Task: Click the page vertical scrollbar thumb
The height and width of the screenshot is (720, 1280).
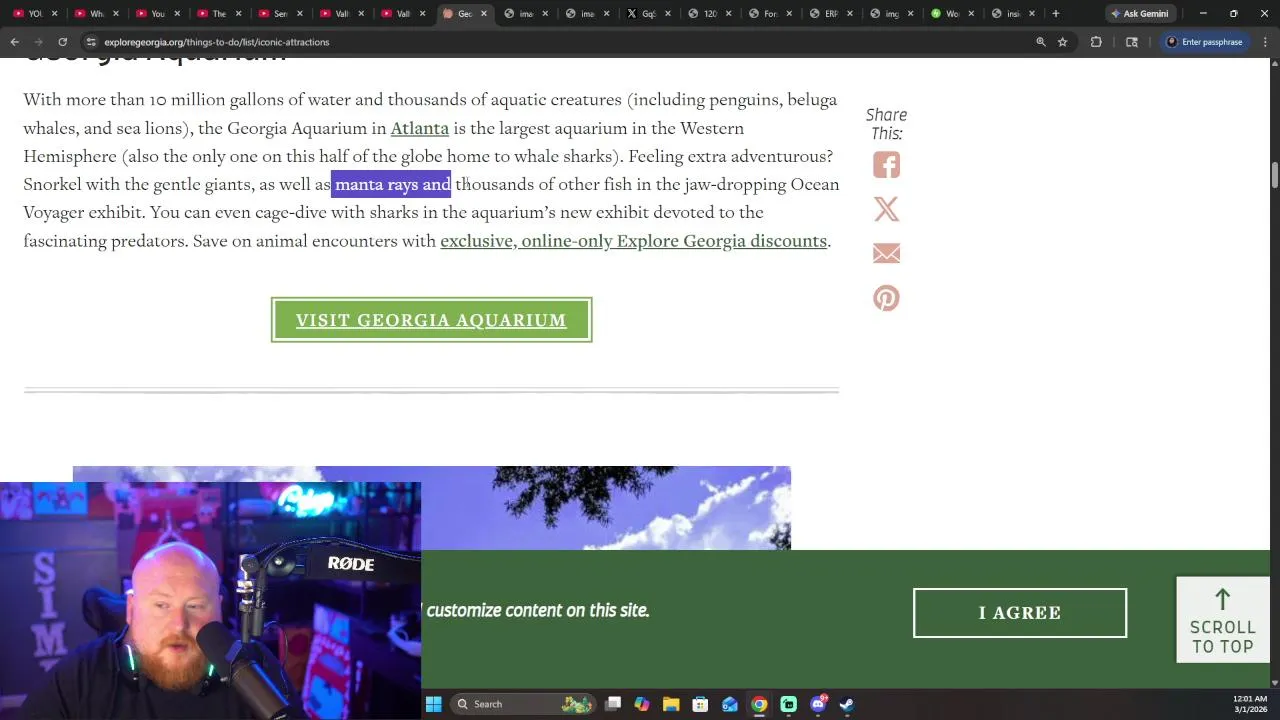Action: (x=1274, y=174)
